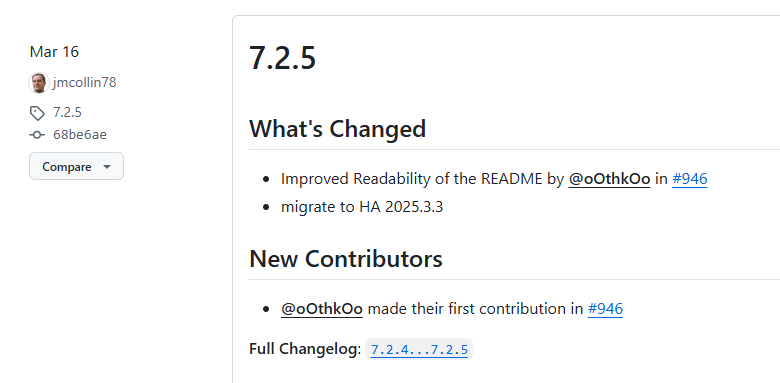This screenshot has height=383, width=780.
Task: Open the 7.2.4...7.2.5 full changelog link
Action: coord(419,350)
